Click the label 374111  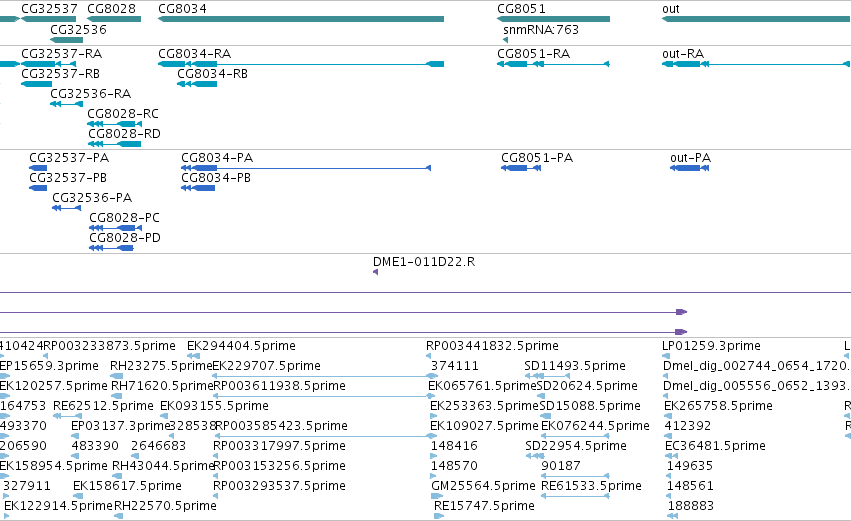[455, 366]
